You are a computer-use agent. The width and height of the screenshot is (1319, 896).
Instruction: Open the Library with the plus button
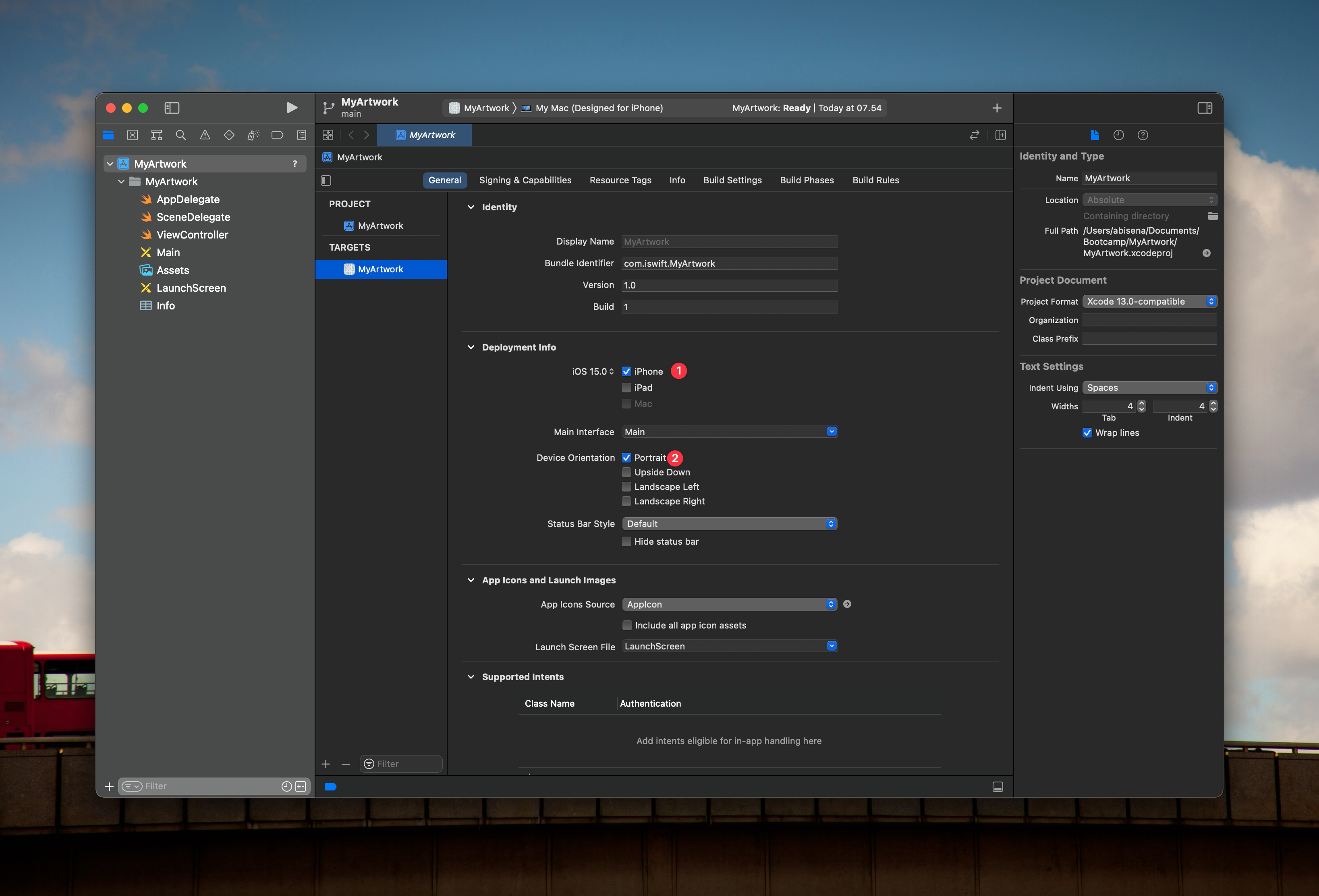click(997, 108)
